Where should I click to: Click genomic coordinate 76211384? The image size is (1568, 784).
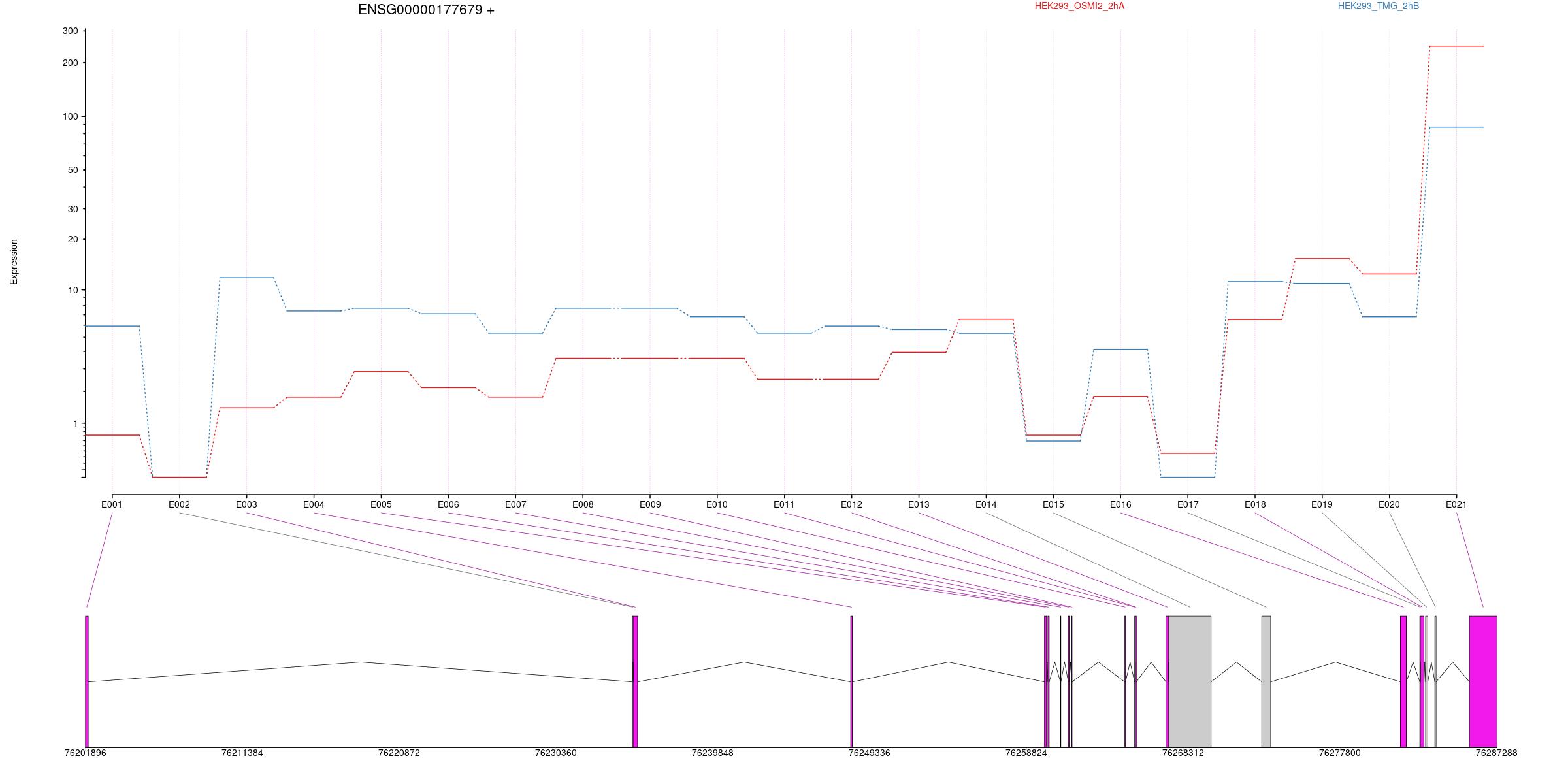242,753
